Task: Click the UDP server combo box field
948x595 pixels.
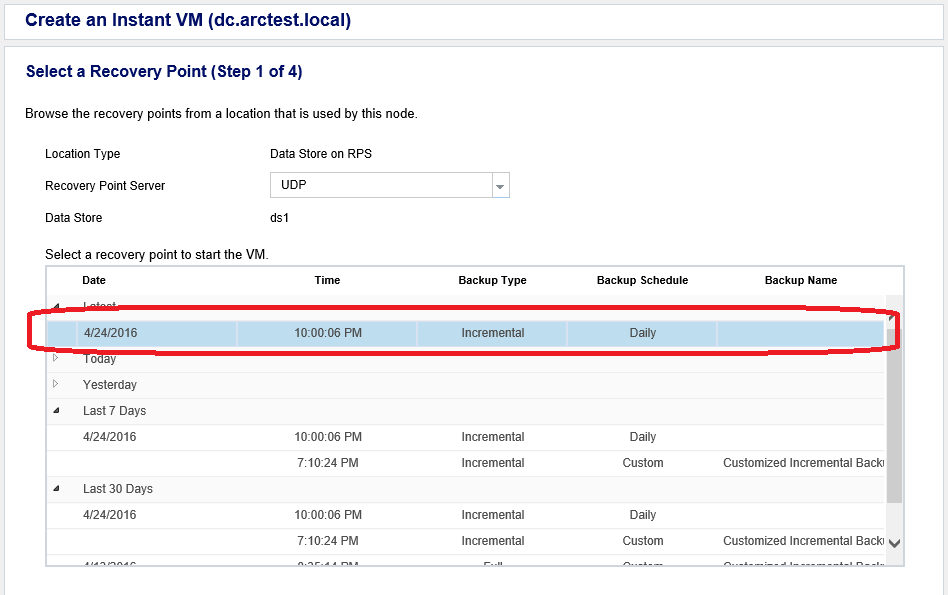Action: pos(381,186)
